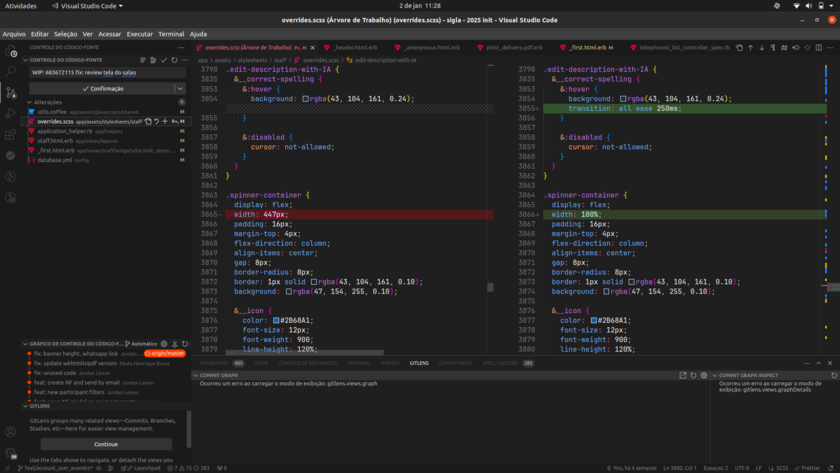Screen dimensions: 840x473
Task: Open Launchpad from the status bar
Action: 141,468
